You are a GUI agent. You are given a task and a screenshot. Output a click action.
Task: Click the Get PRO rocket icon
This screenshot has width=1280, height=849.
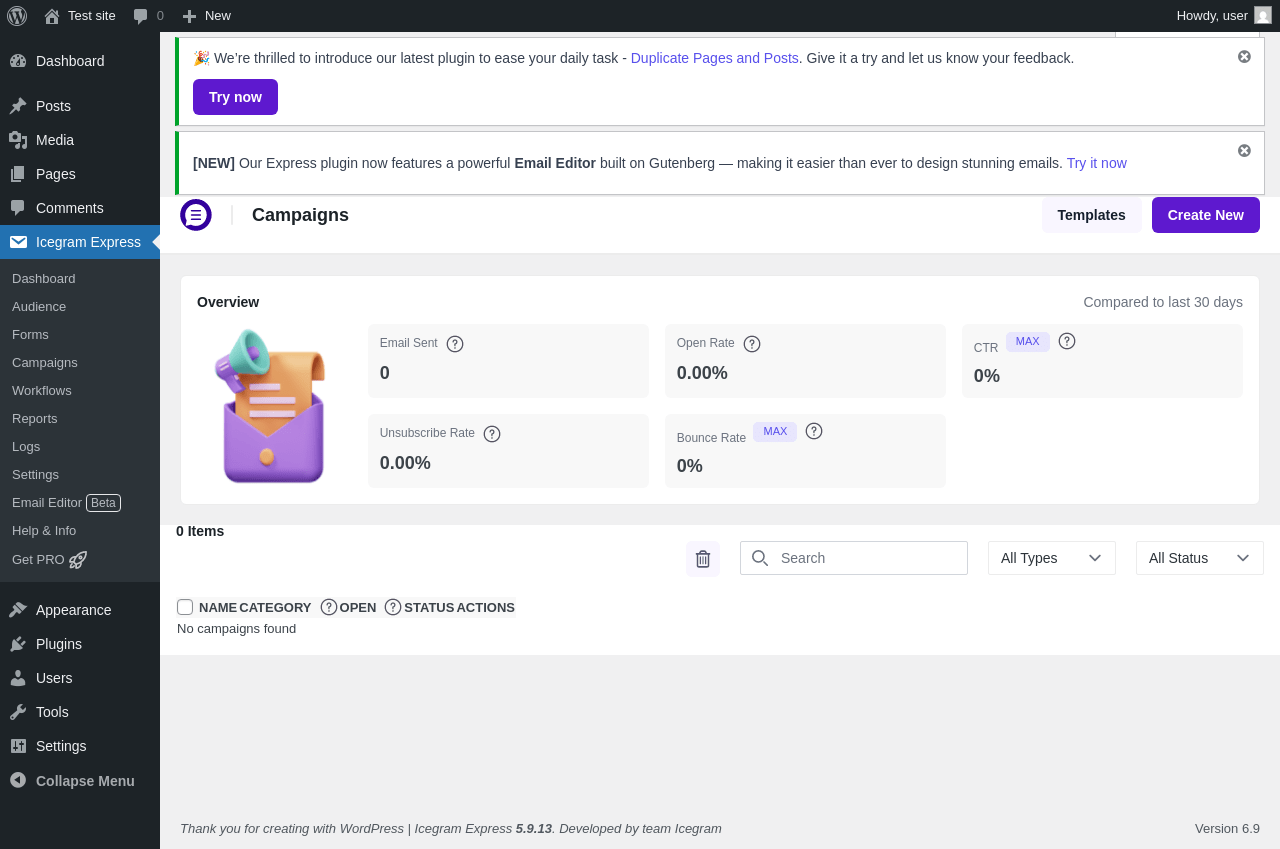[78, 560]
